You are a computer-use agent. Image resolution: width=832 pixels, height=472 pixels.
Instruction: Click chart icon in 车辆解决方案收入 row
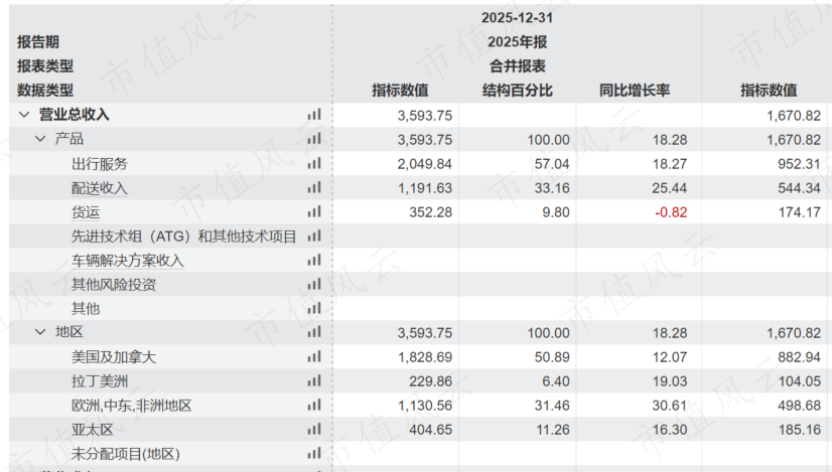315,260
